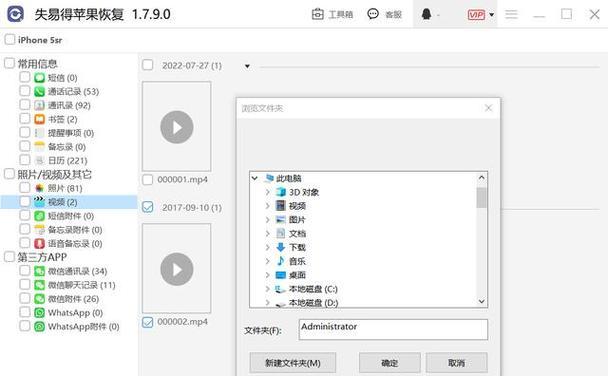608x376 pixels.
Task: Click the 微信通讯录 WeChat icon
Action: pos(40,271)
